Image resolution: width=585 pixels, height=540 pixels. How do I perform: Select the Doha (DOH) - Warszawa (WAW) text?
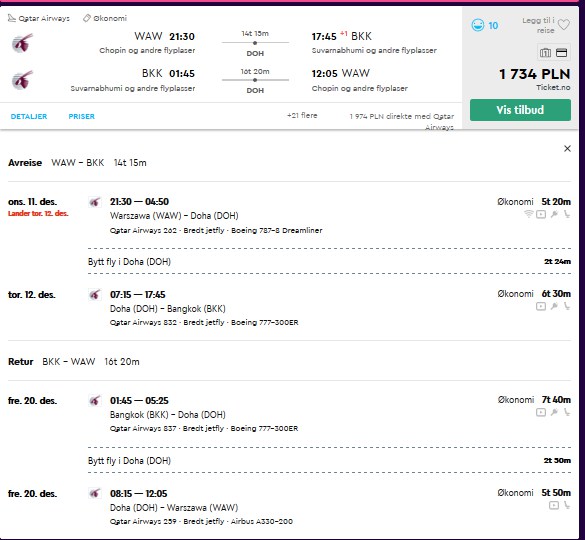point(174,508)
